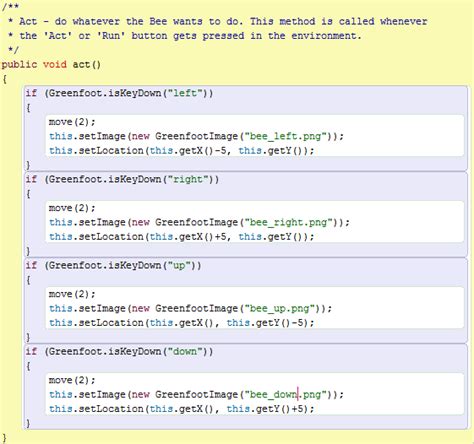Click the if keyword of the up block

(31, 265)
